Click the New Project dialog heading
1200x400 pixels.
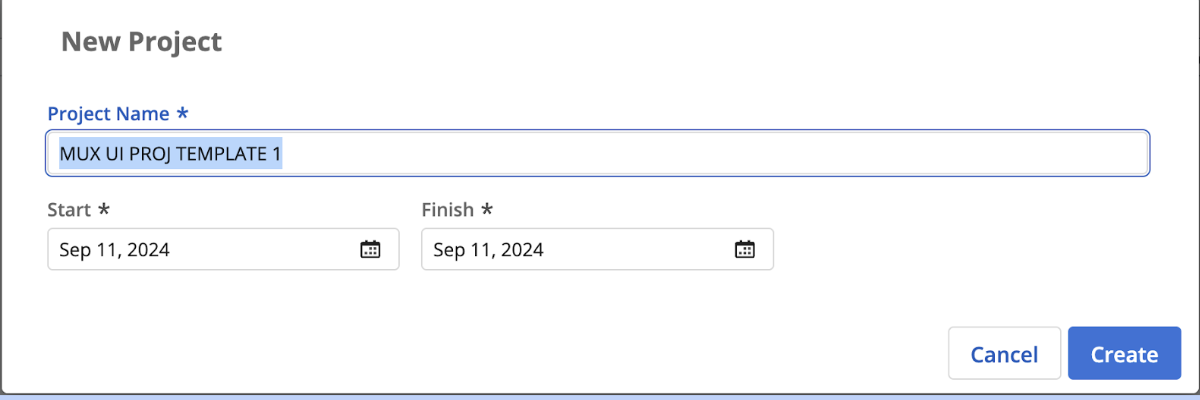pos(141,42)
